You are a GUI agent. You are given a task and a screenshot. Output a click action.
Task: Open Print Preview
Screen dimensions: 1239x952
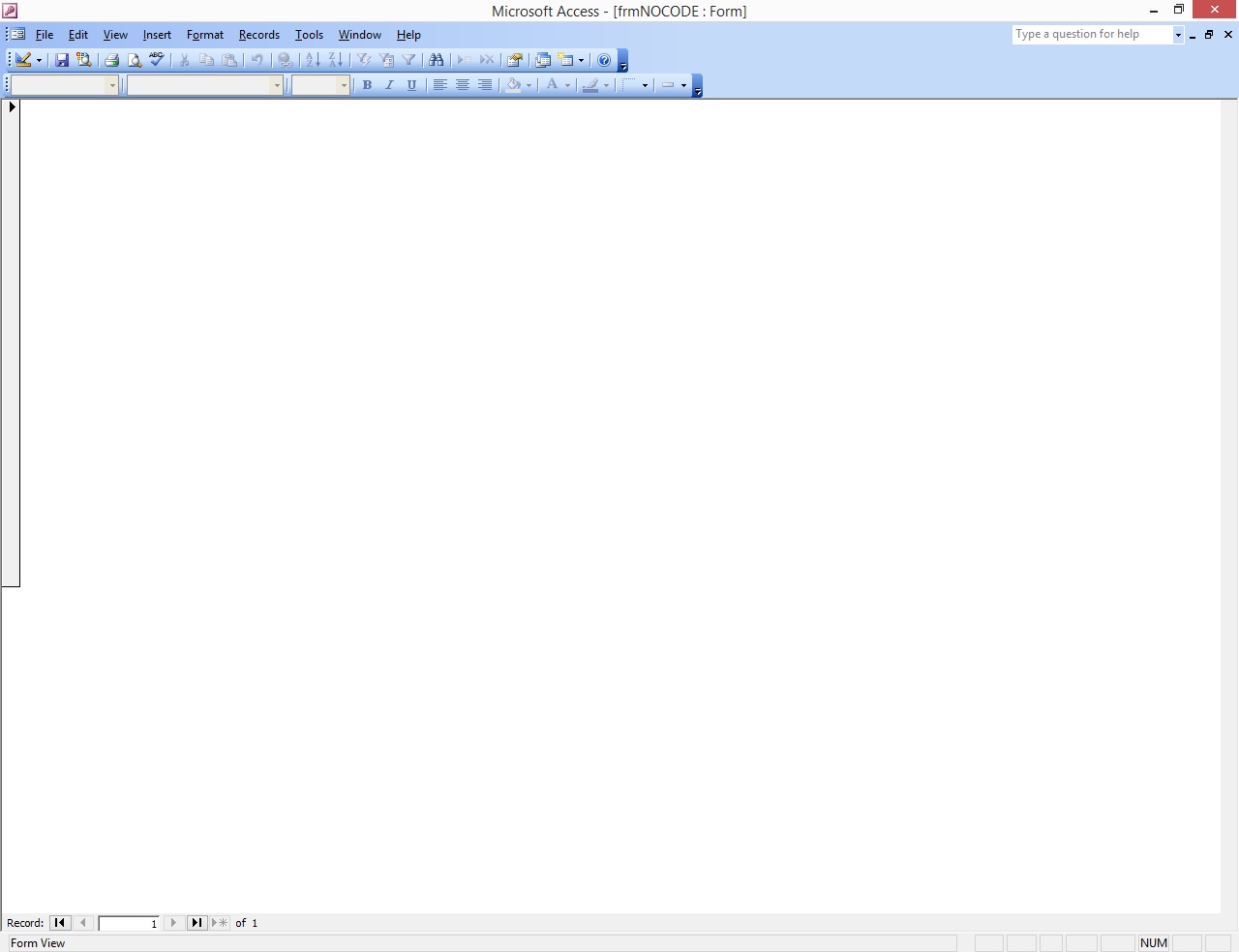(135, 60)
